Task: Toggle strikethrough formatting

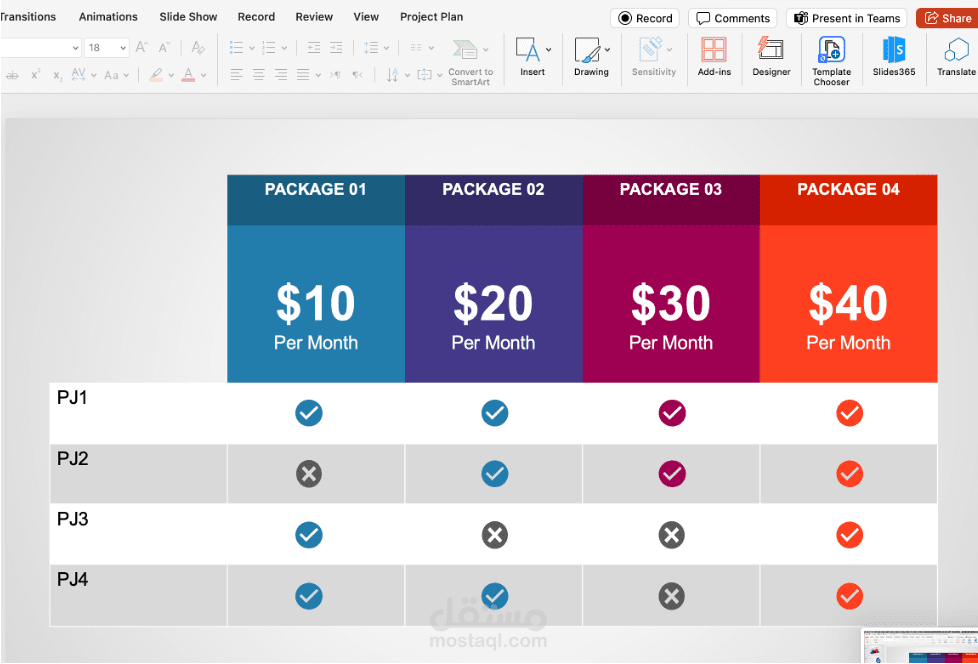Action: [x=12, y=75]
